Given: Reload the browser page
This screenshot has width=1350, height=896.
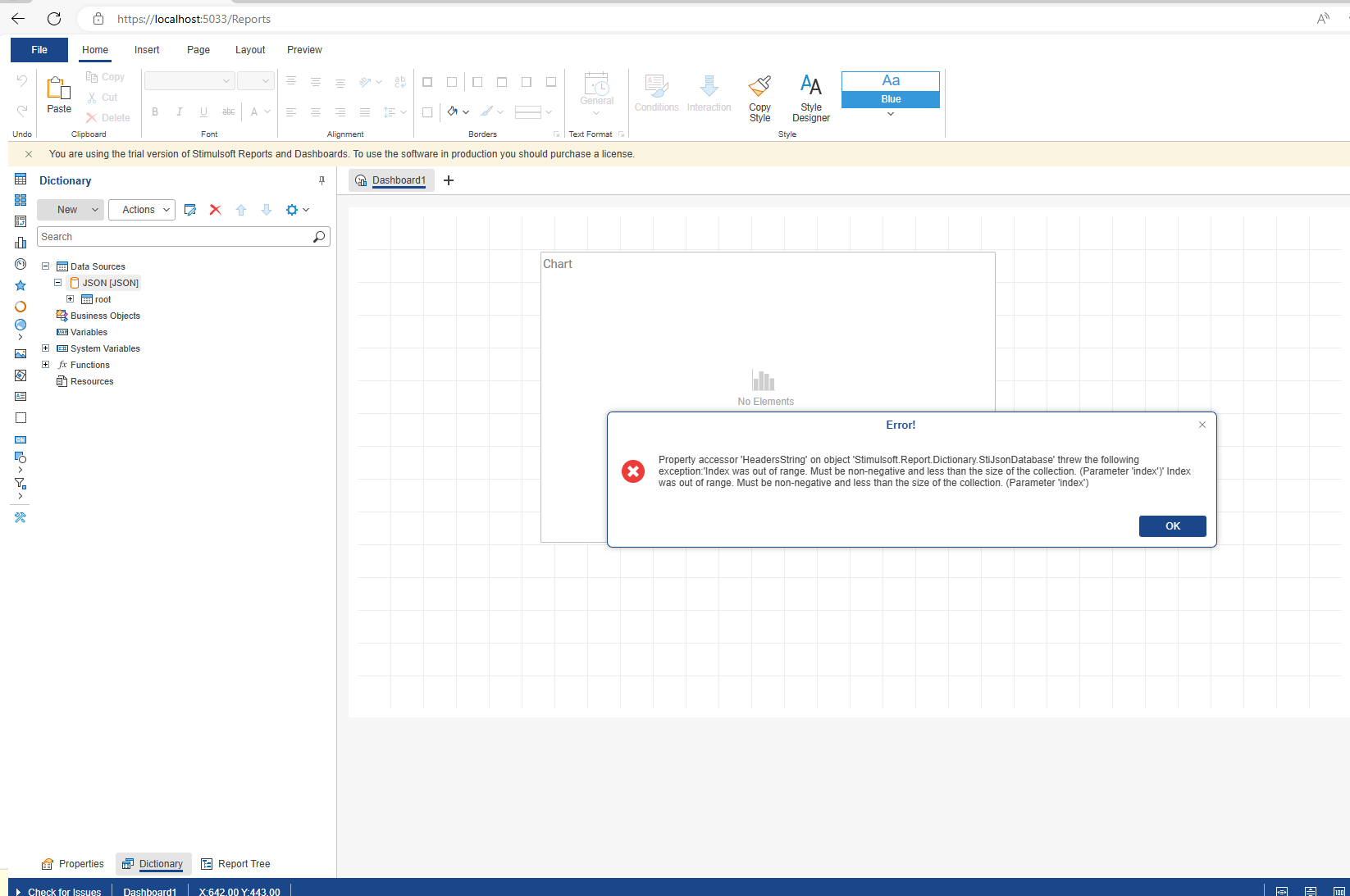Looking at the screenshot, I should [x=54, y=19].
